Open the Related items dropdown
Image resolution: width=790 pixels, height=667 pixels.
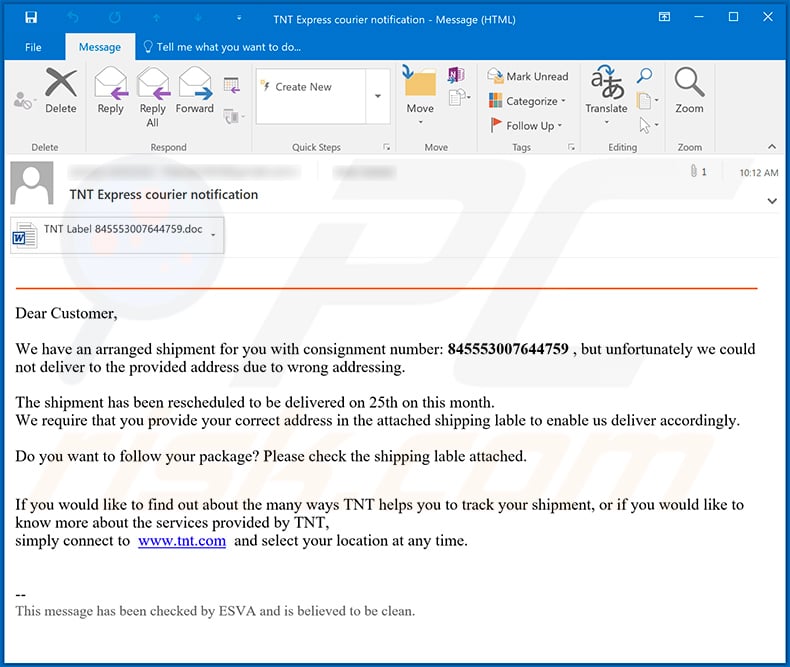[x=648, y=101]
